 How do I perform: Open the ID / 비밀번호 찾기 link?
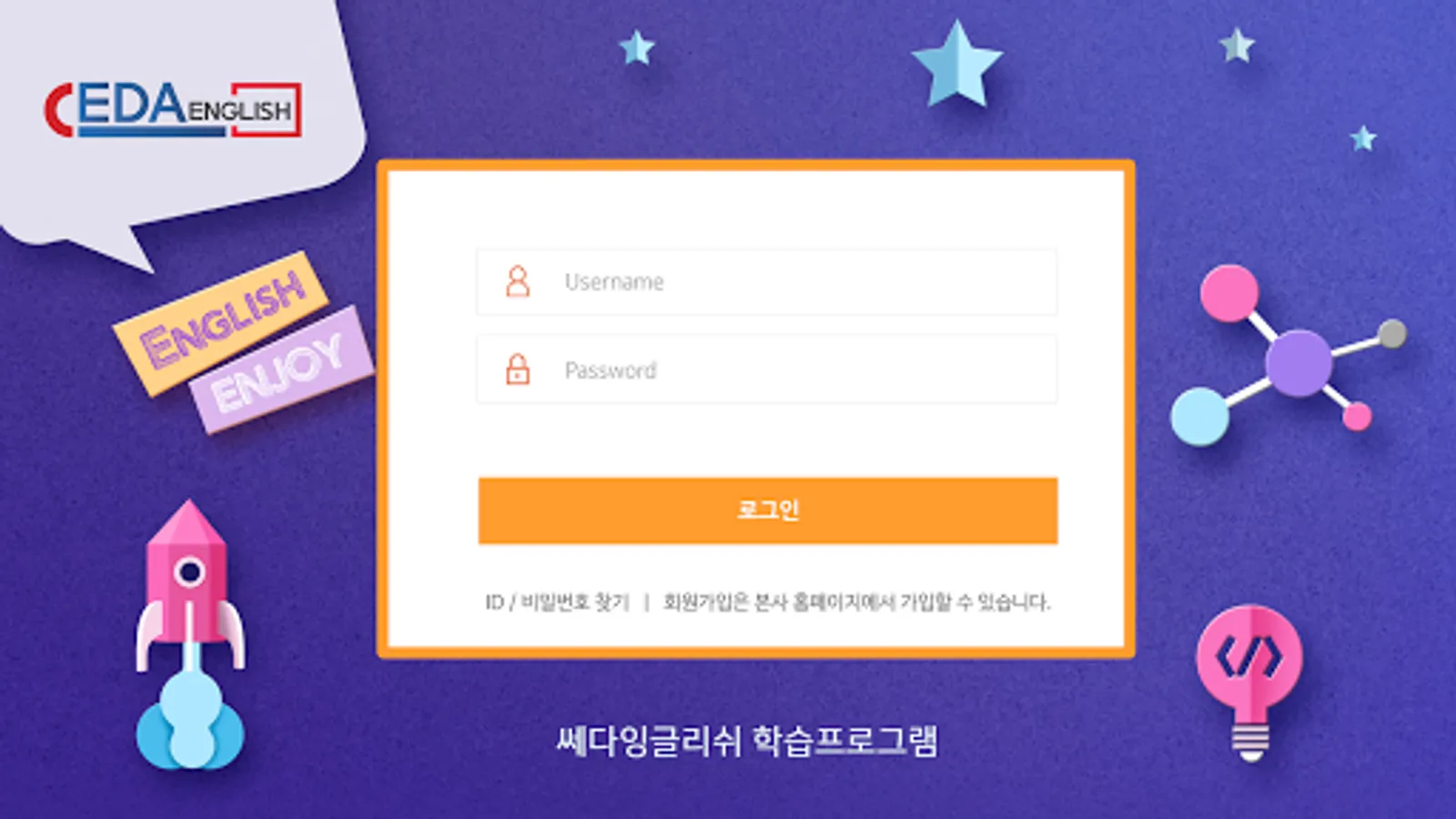click(557, 602)
